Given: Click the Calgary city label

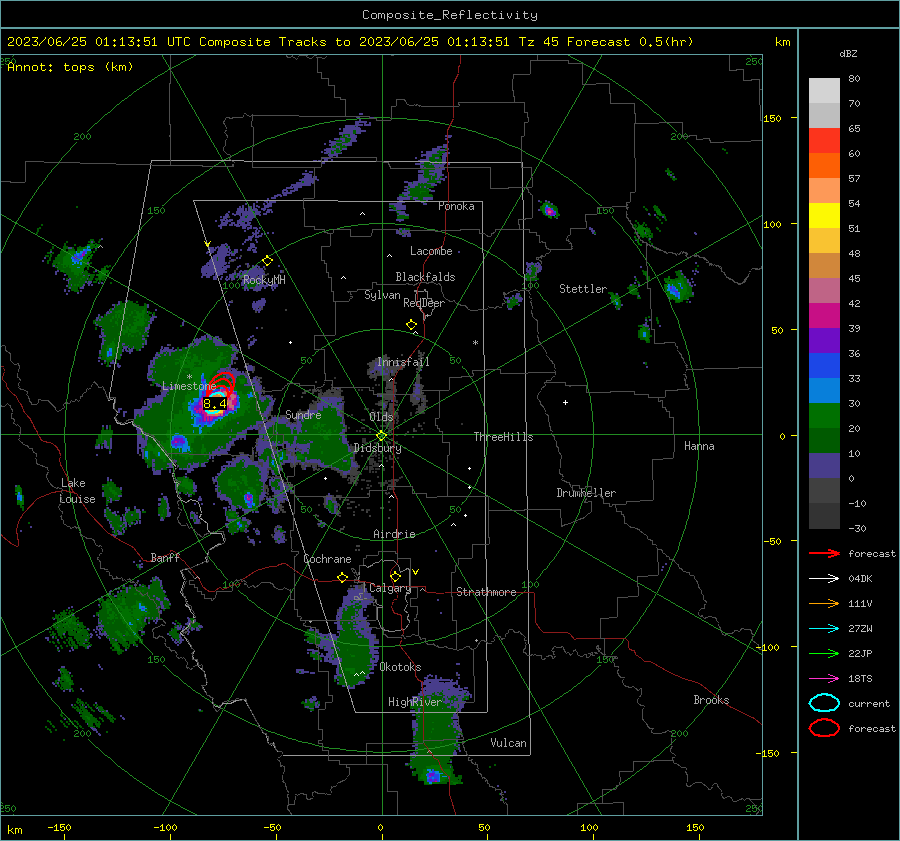Looking at the screenshot, I should (390, 588).
